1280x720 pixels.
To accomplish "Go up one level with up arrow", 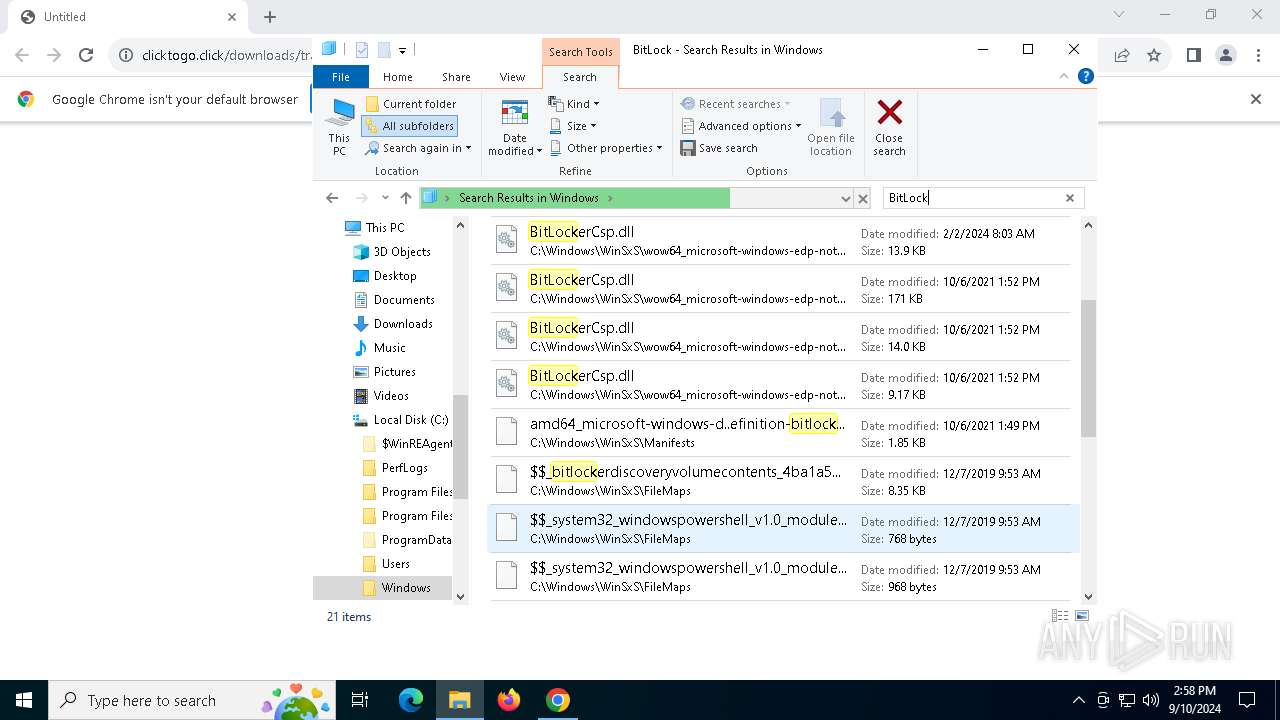I will [405, 198].
